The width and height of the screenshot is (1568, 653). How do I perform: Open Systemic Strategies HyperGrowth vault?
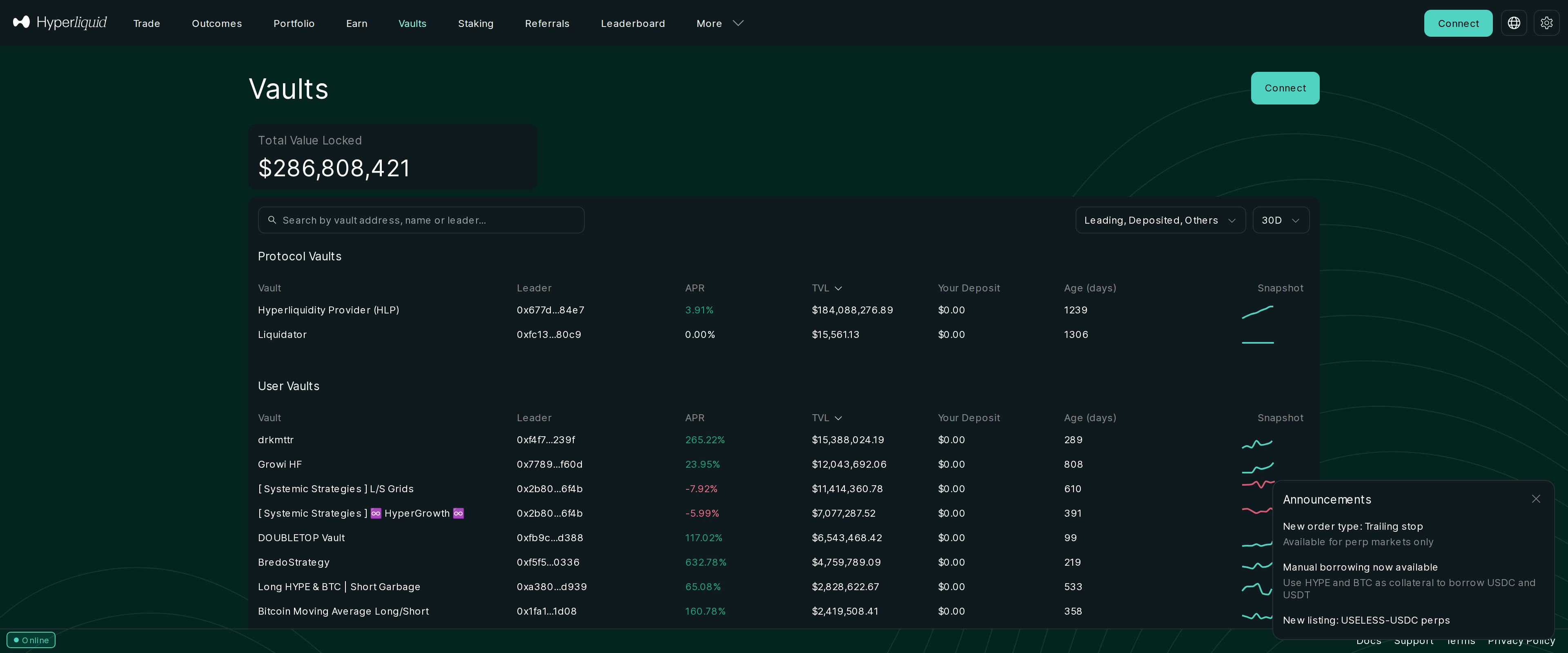[x=361, y=513]
